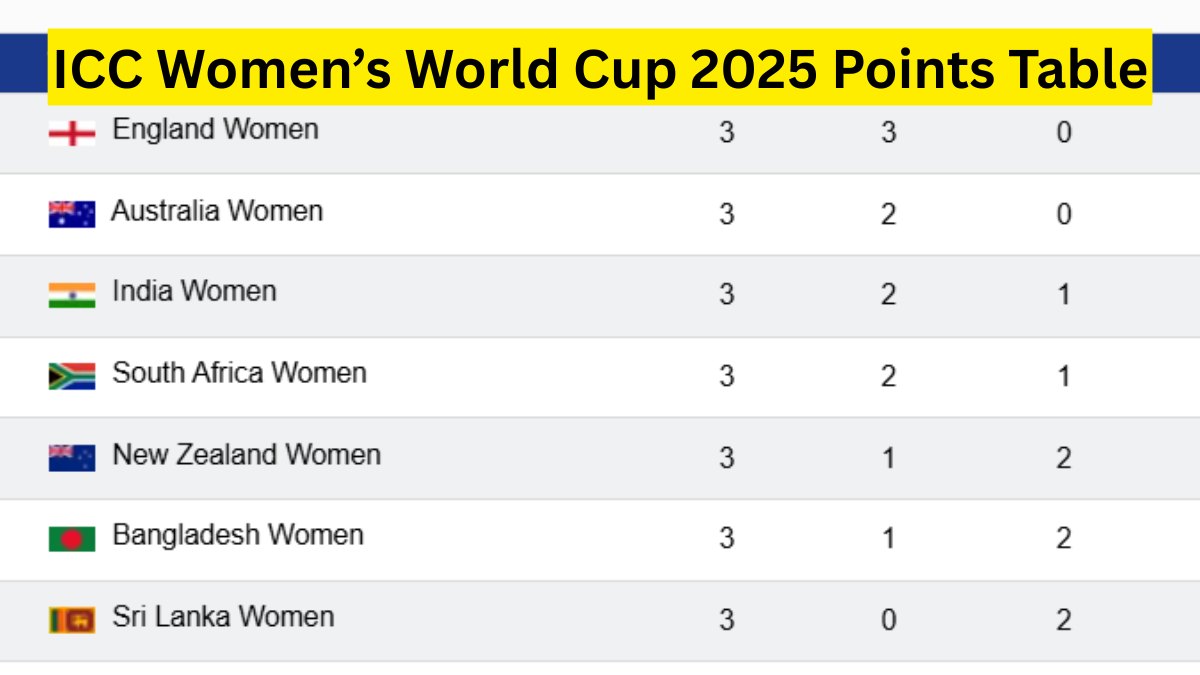
Task: Click the Bangladesh flag icon
Action: click(x=72, y=538)
